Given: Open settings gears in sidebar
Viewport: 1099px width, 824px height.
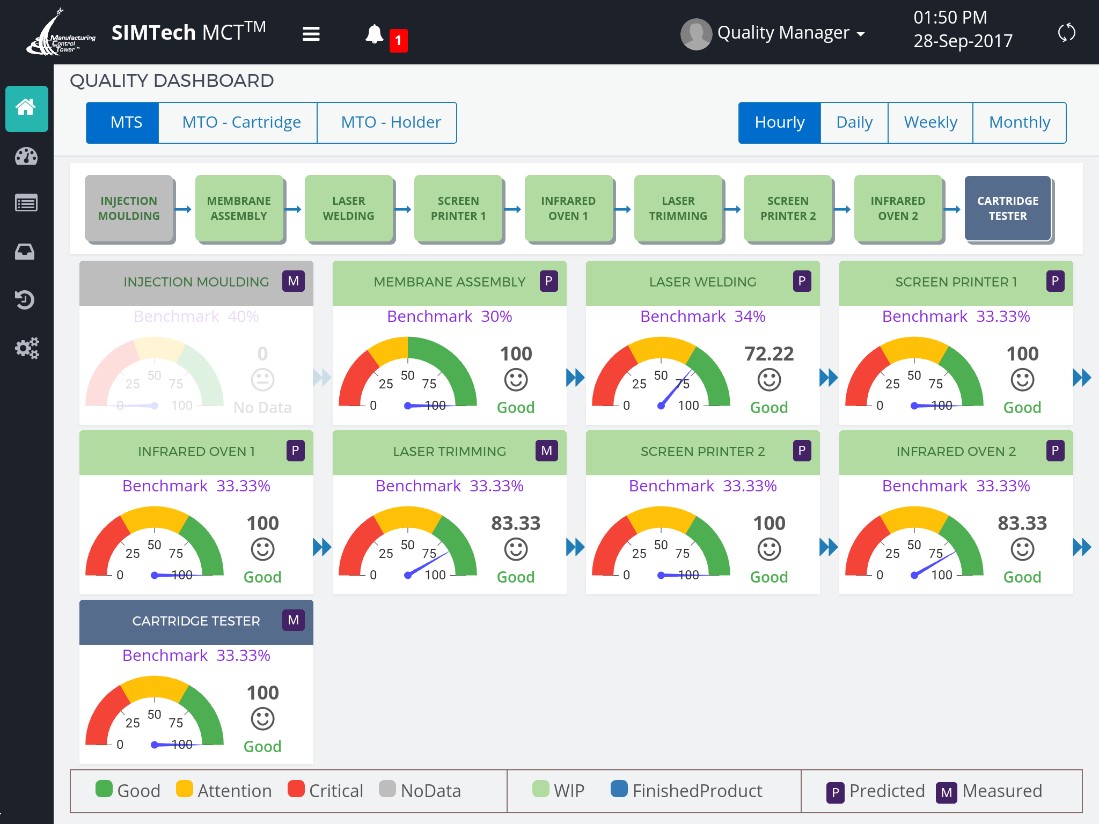Looking at the screenshot, I should pyautogui.click(x=26, y=348).
